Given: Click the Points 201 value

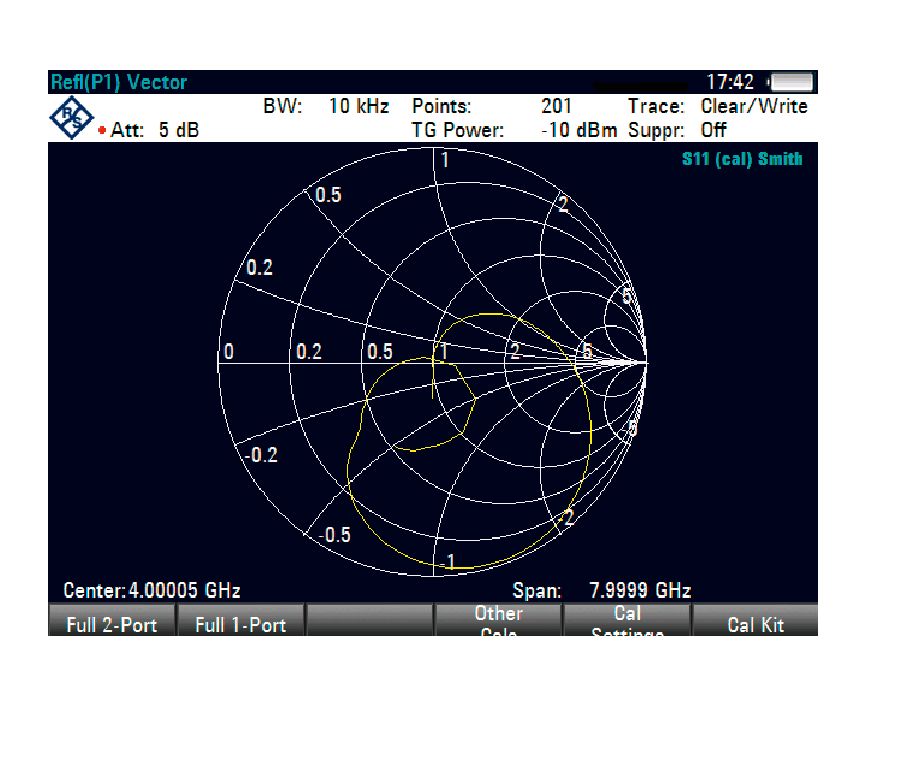Looking at the screenshot, I should click(x=556, y=107).
